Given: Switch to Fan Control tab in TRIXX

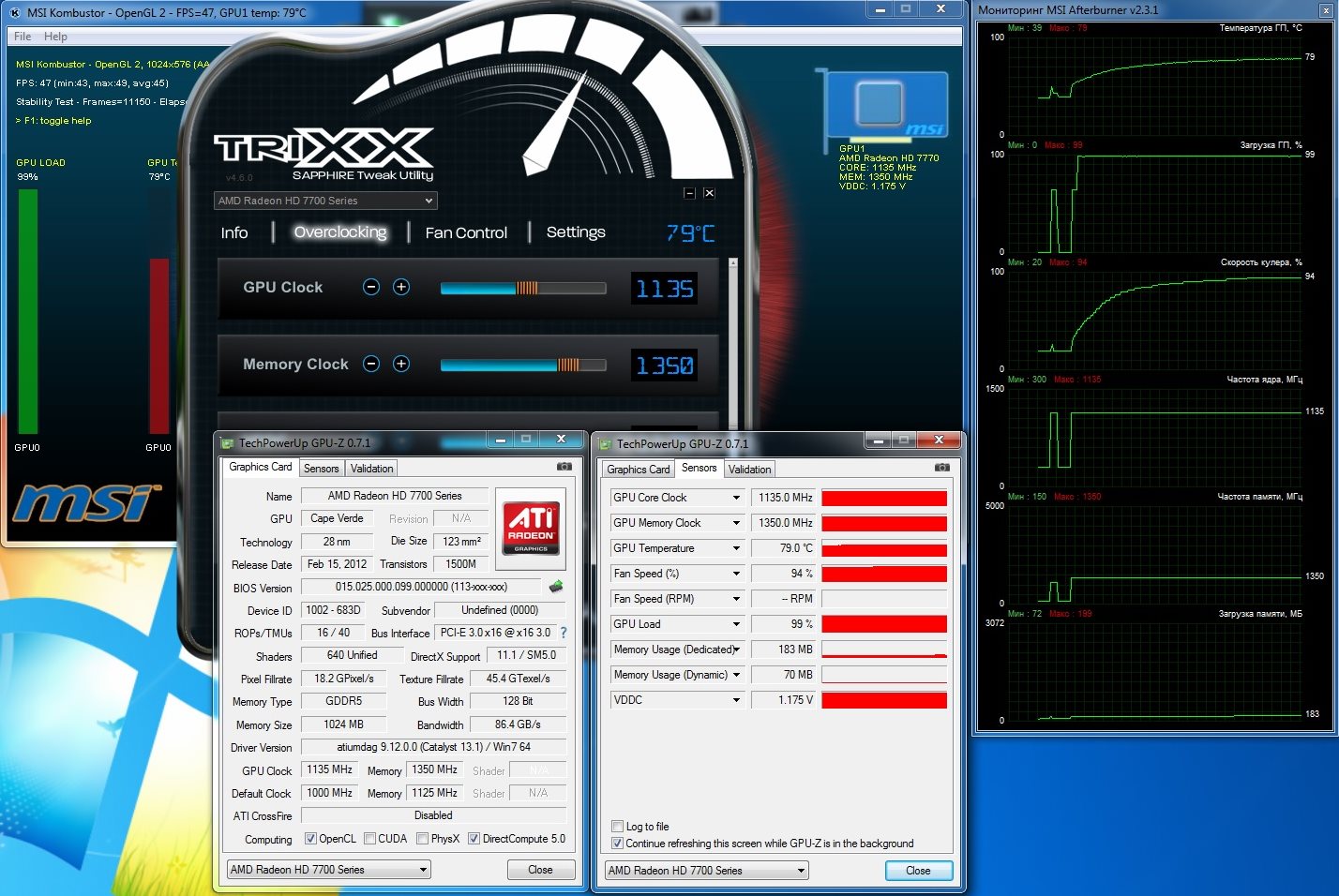Looking at the screenshot, I should (x=466, y=232).
